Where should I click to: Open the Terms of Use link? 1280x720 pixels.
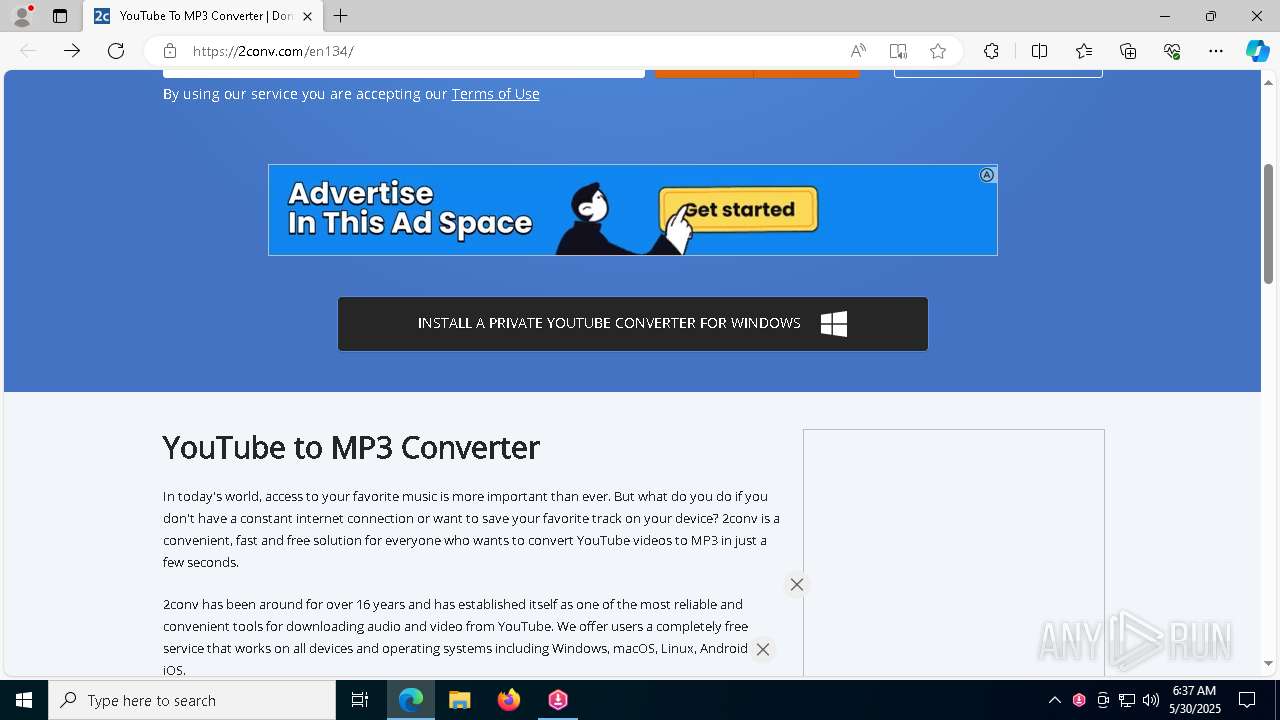[x=495, y=94]
